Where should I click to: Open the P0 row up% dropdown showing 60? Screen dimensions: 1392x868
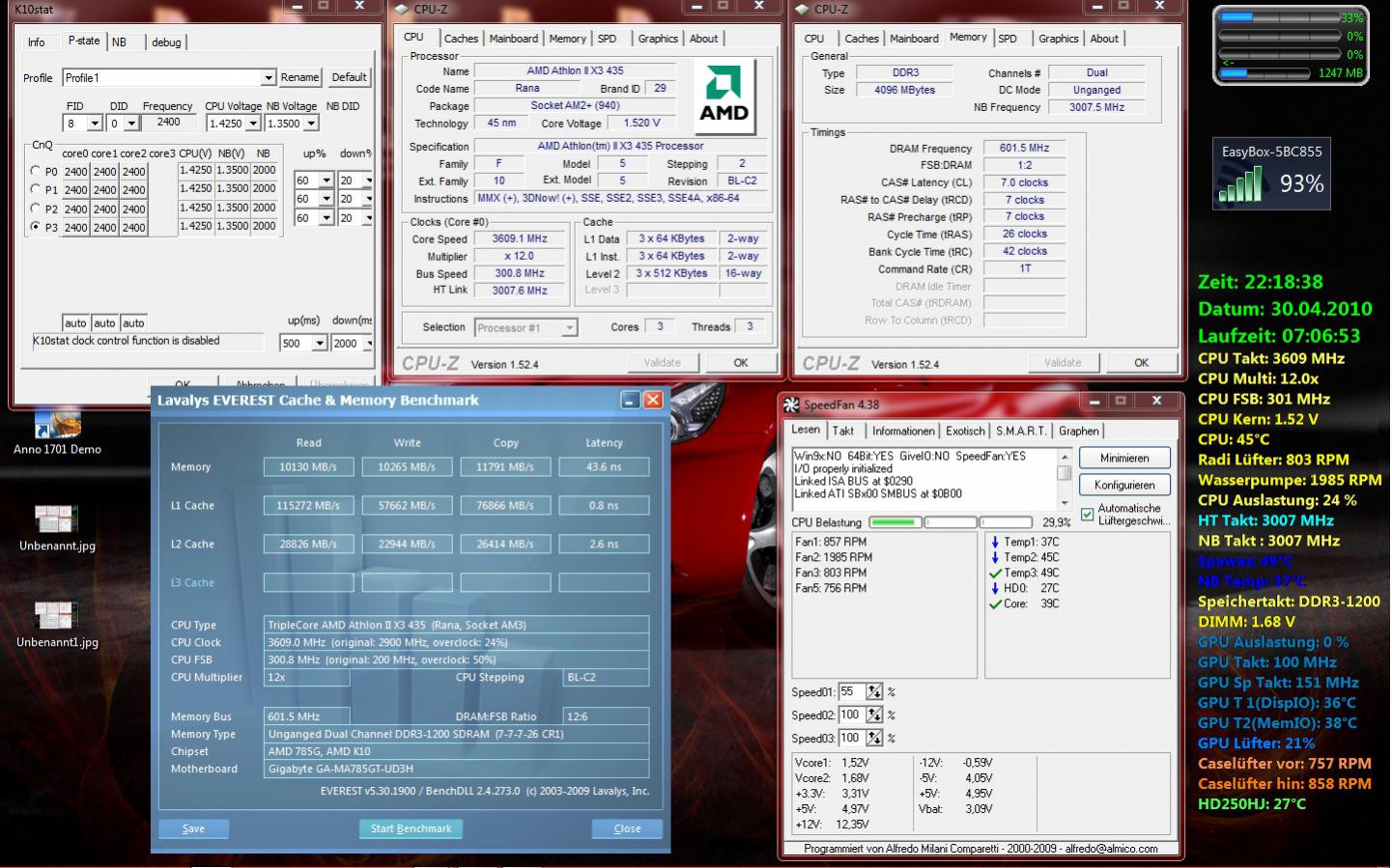(x=327, y=181)
